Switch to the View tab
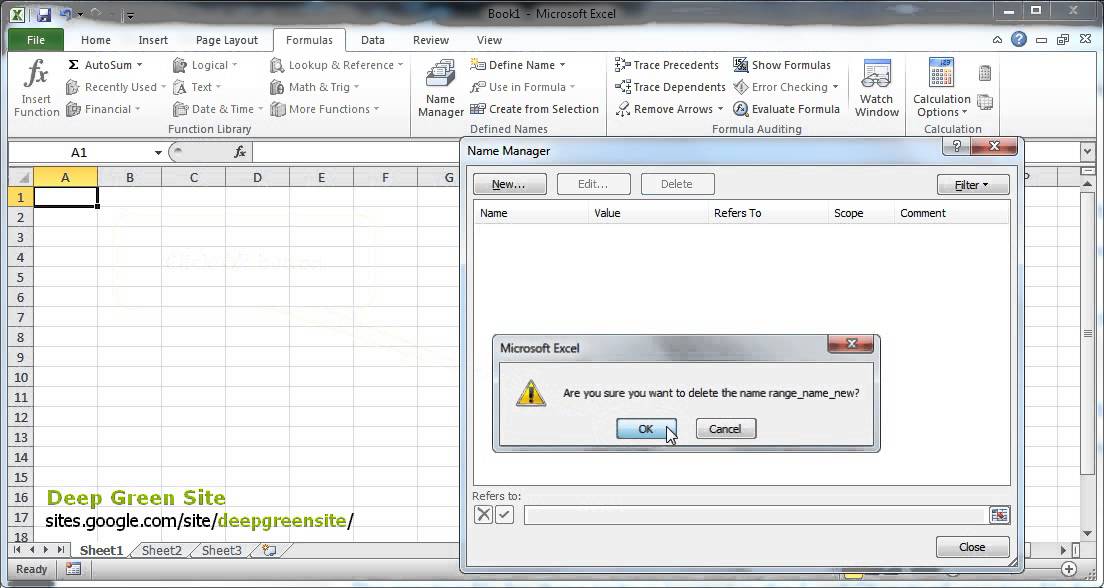The height and width of the screenshot is (588, 1104). click(489, 40)
